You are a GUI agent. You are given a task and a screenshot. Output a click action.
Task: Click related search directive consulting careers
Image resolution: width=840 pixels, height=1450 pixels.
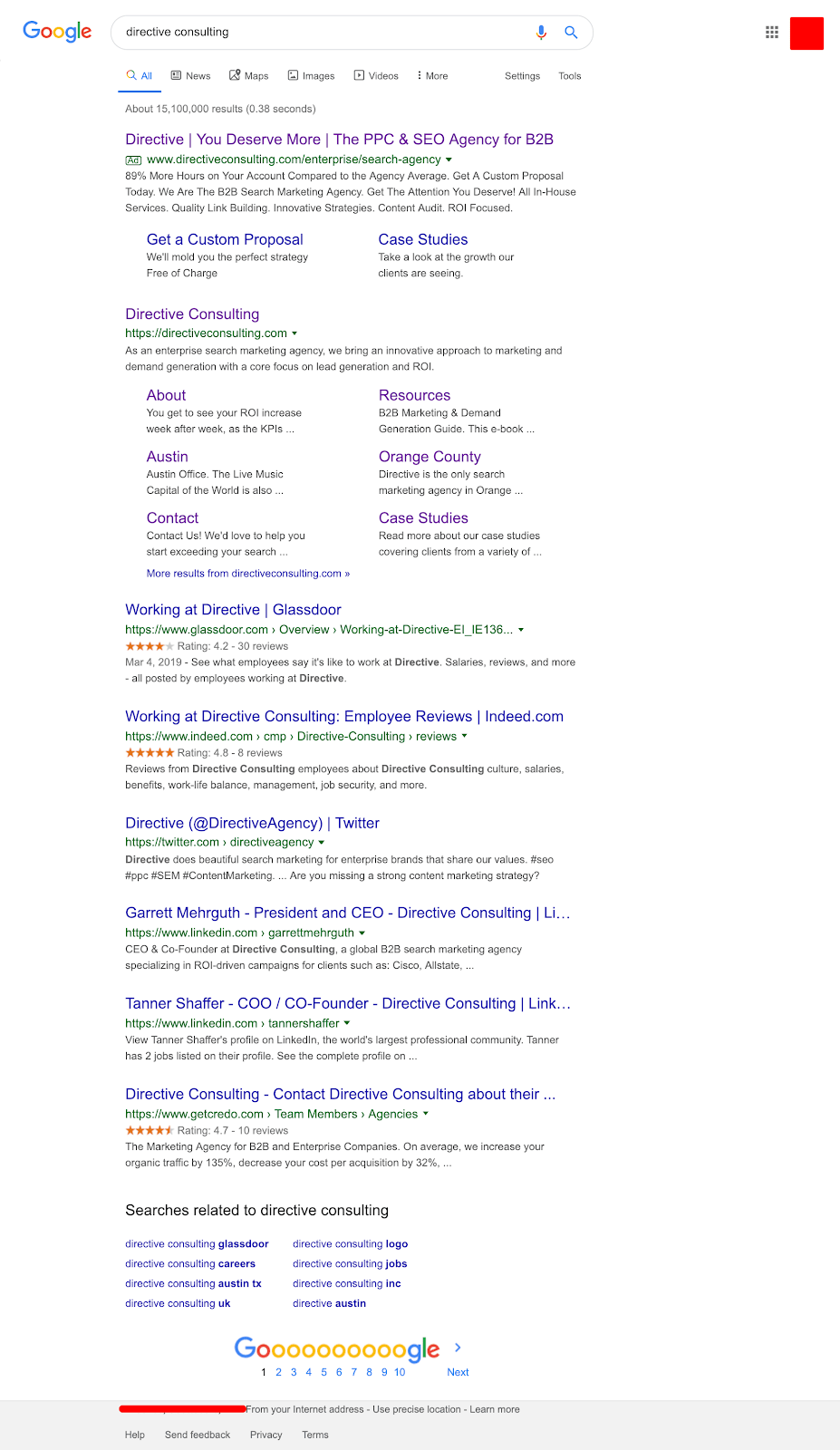[190, 1264]
